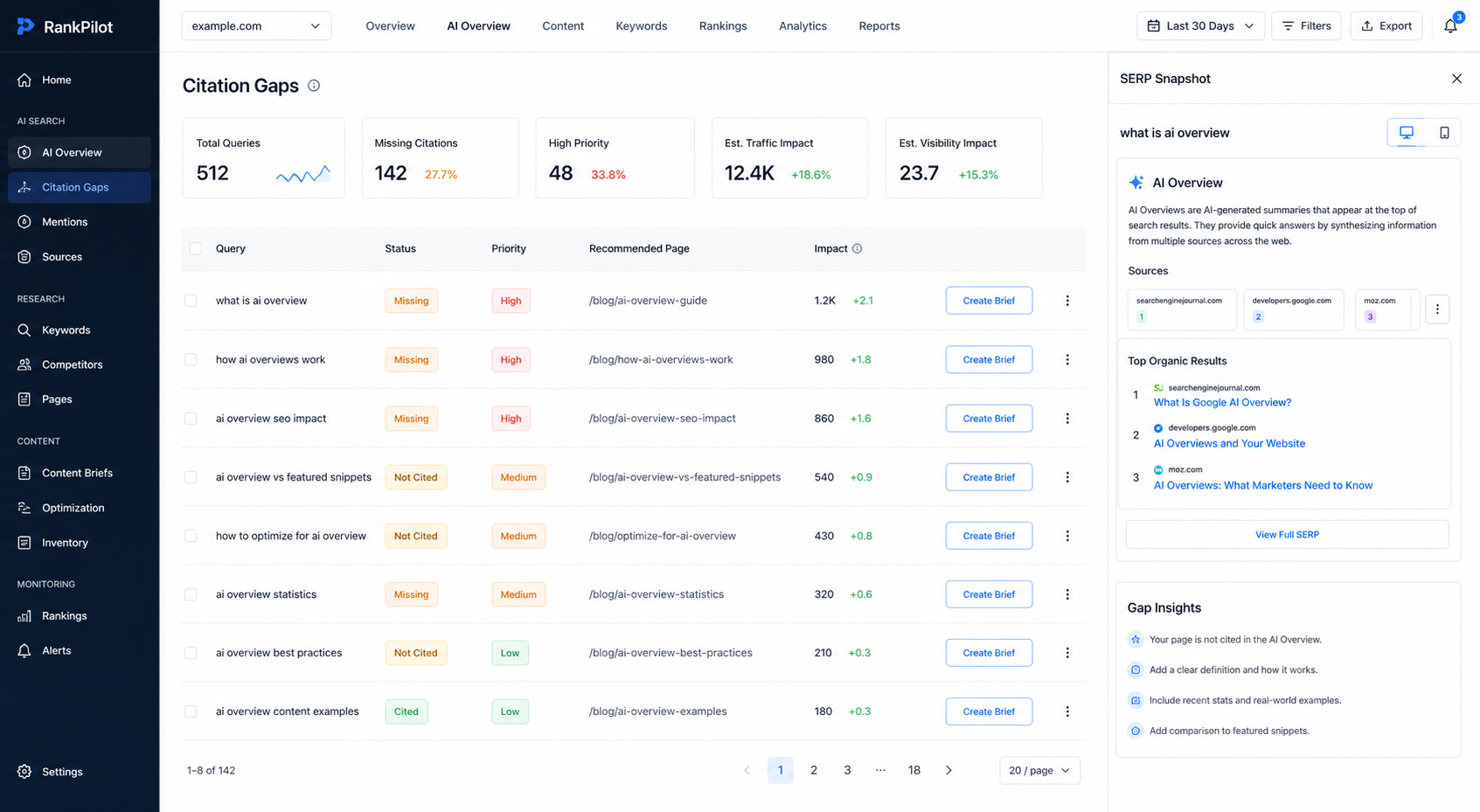Toggle select-all checkbox in table header
This screenshot has width=1480, height=812.
click(195, 248)
